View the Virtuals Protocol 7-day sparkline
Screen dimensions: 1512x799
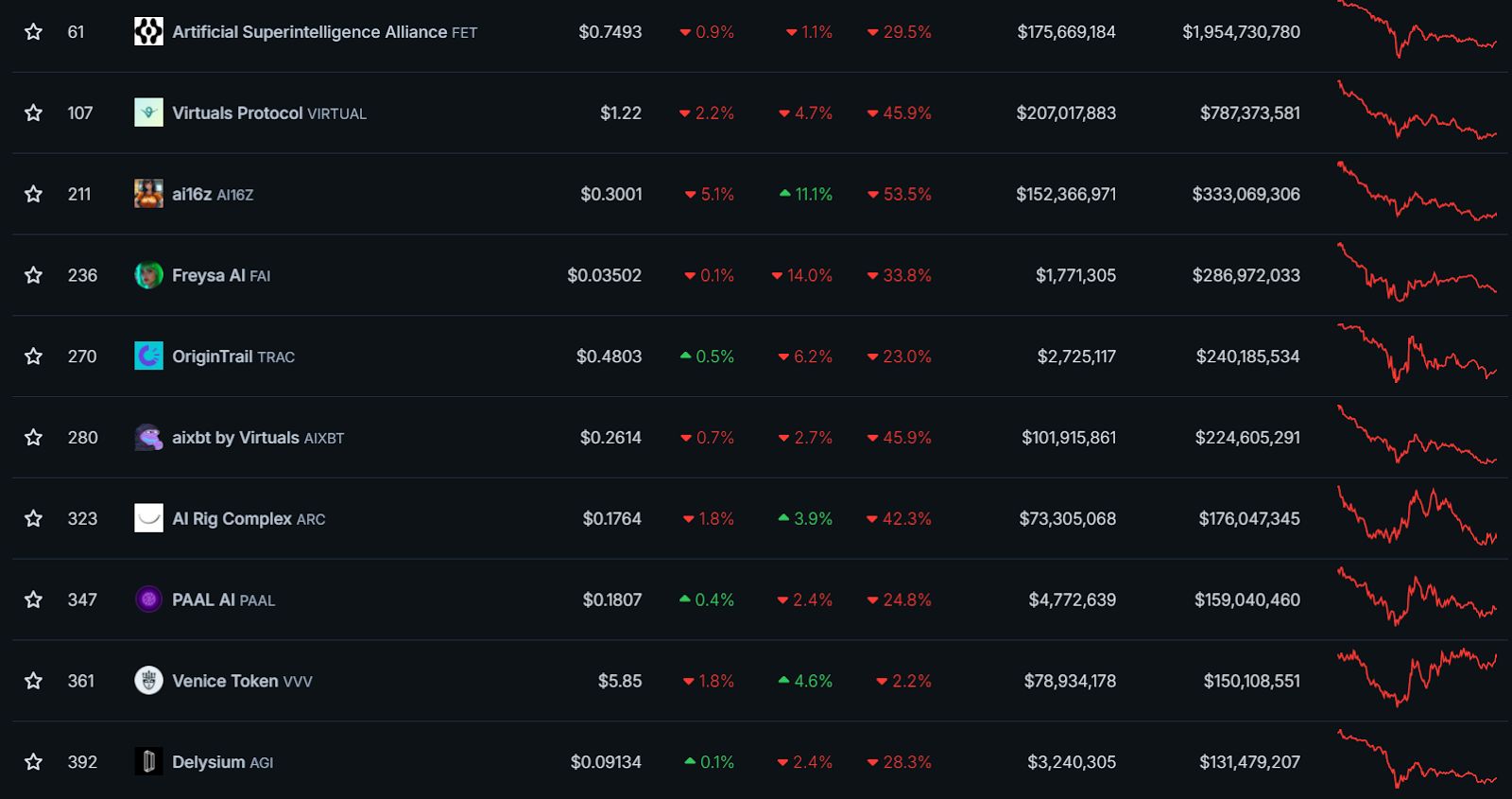1417,112
